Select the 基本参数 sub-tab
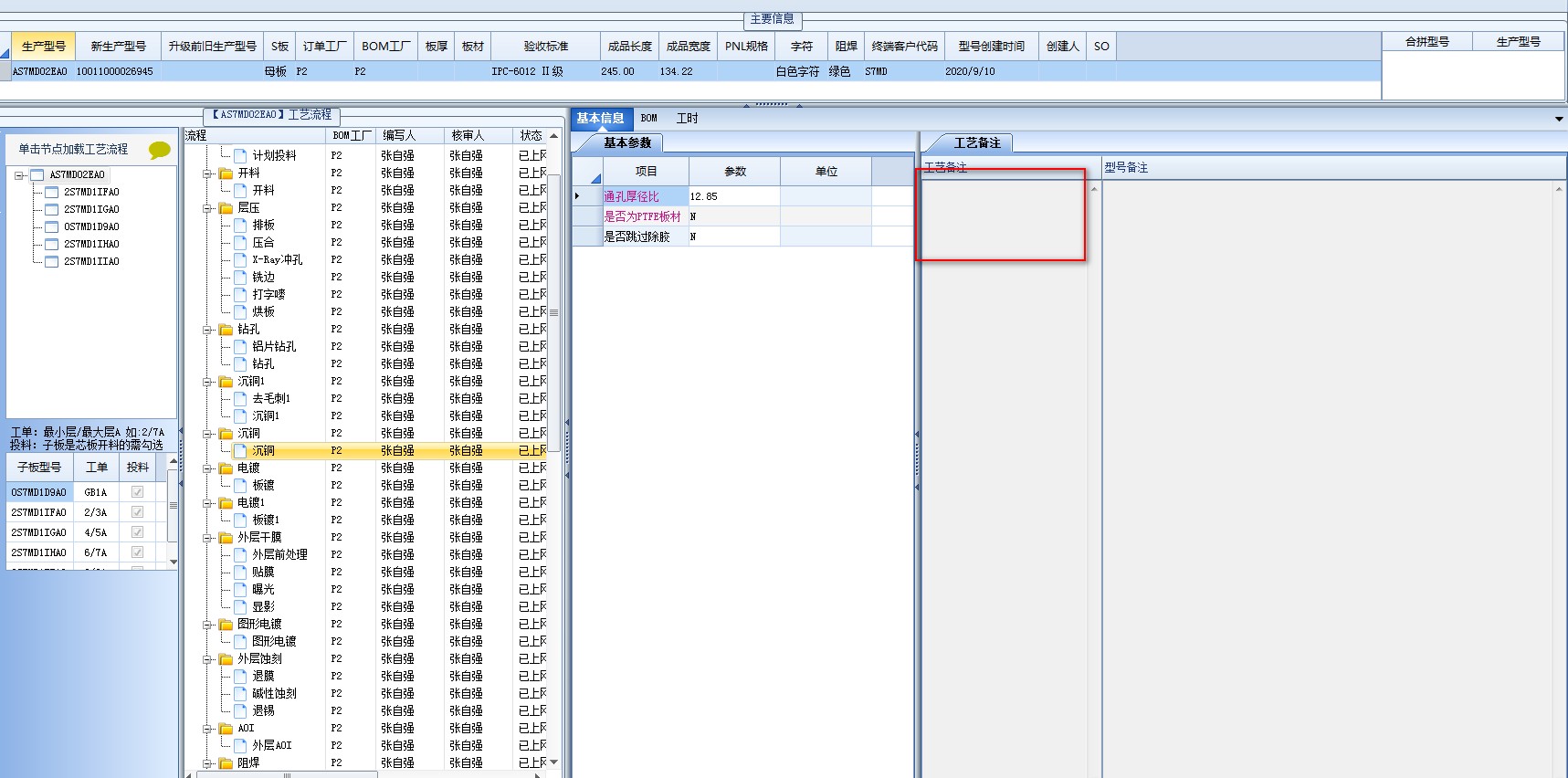Screen dimensions: 1568x778 [627, 143]
